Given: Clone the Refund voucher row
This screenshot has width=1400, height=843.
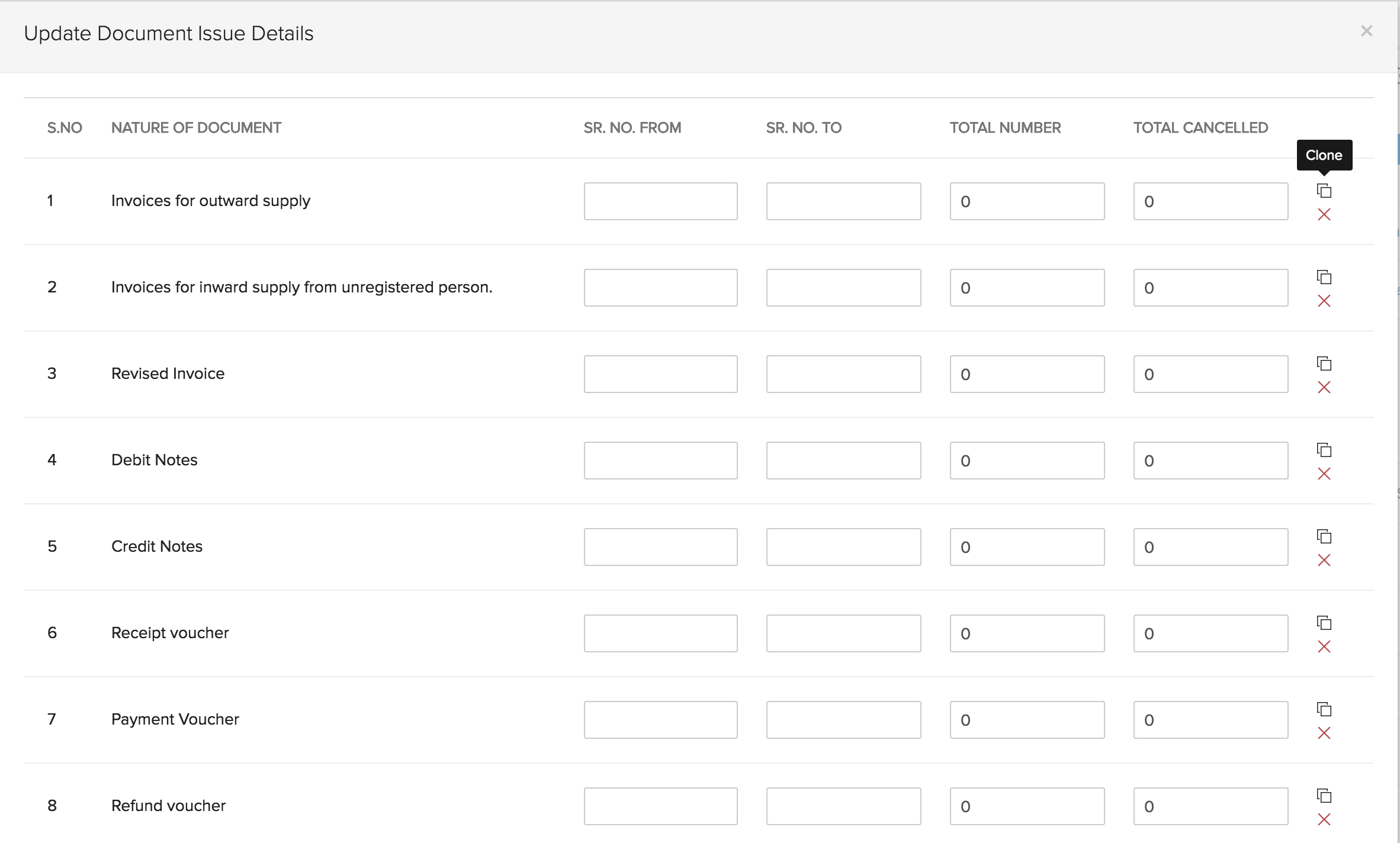Looking at the screenshot, I should tap(1324, 796).
